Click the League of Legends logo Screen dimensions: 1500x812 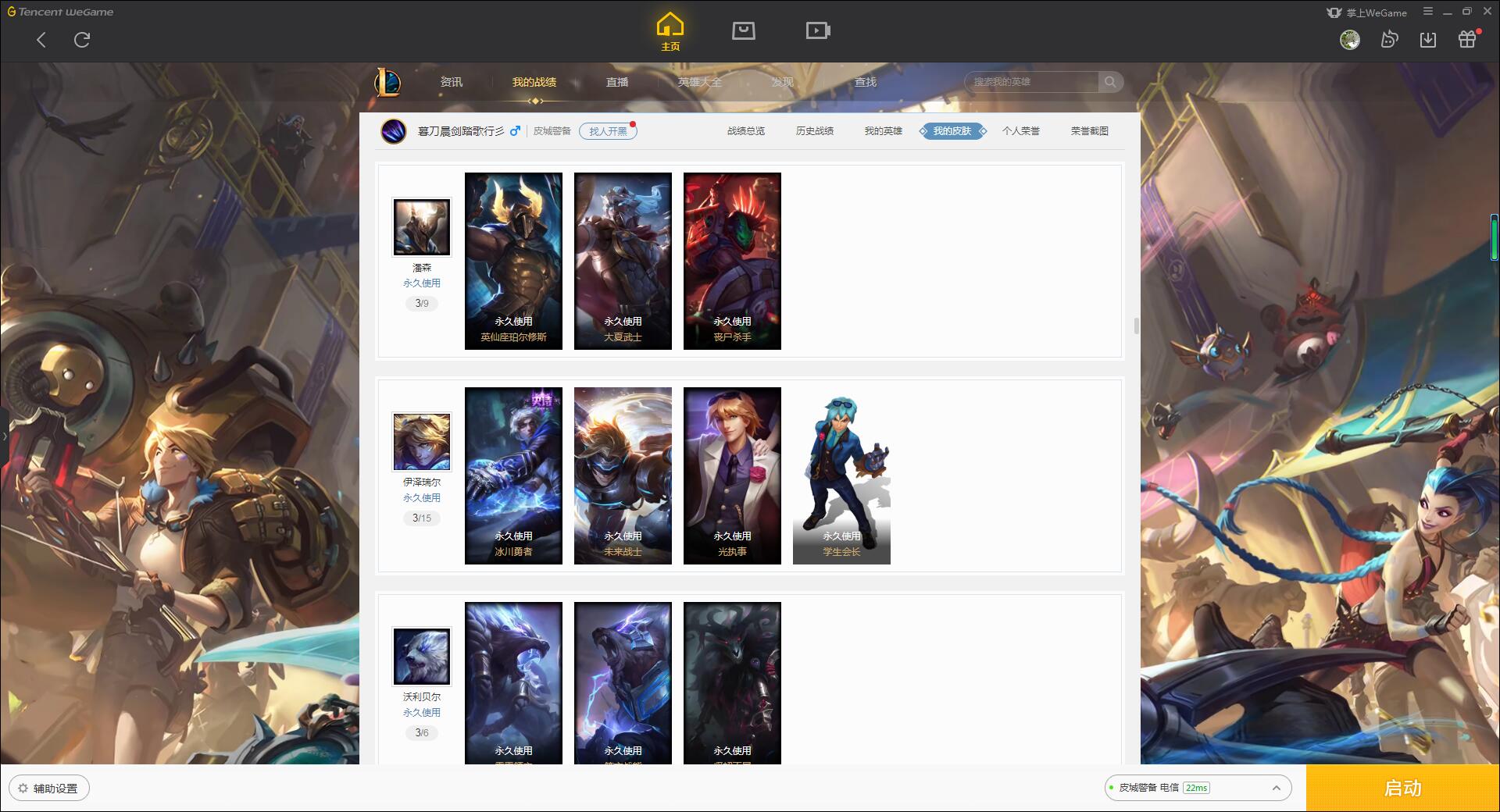[388, 82]
